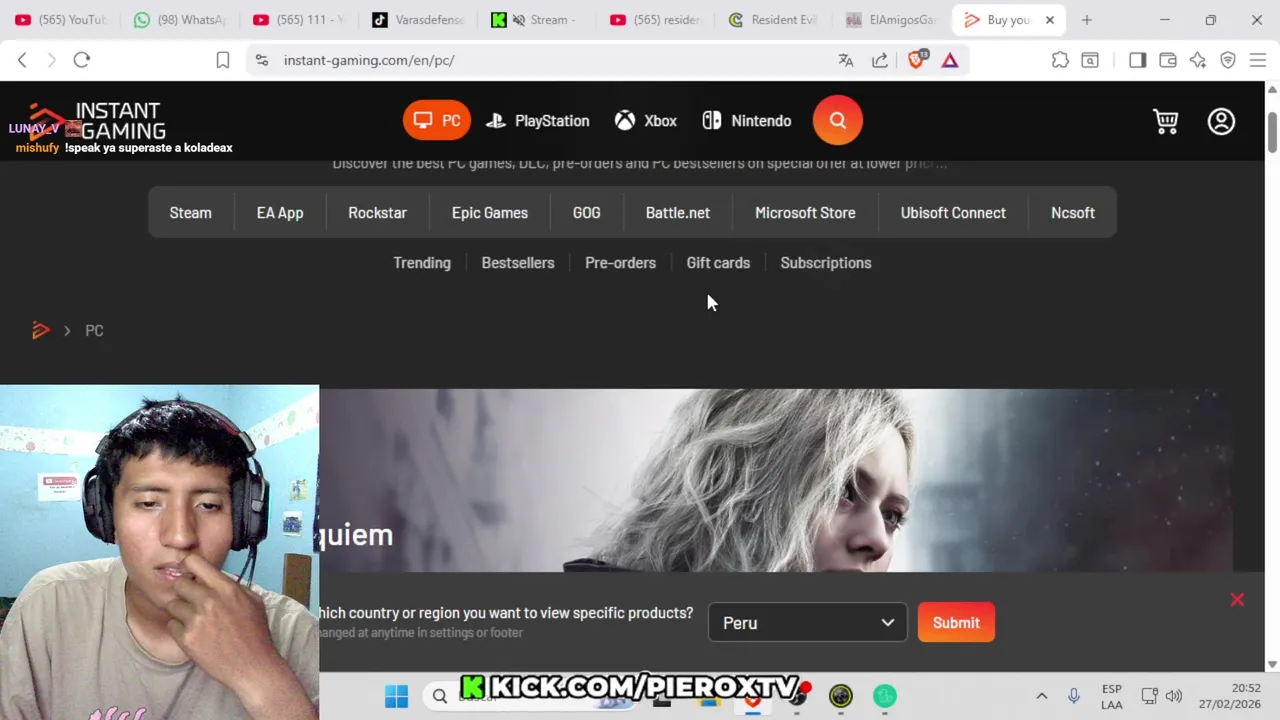Open a new browser tab
Image resolution: width=1280 pixels, height=720 pixels.
pyautogui.click(x=1087, y=20)
